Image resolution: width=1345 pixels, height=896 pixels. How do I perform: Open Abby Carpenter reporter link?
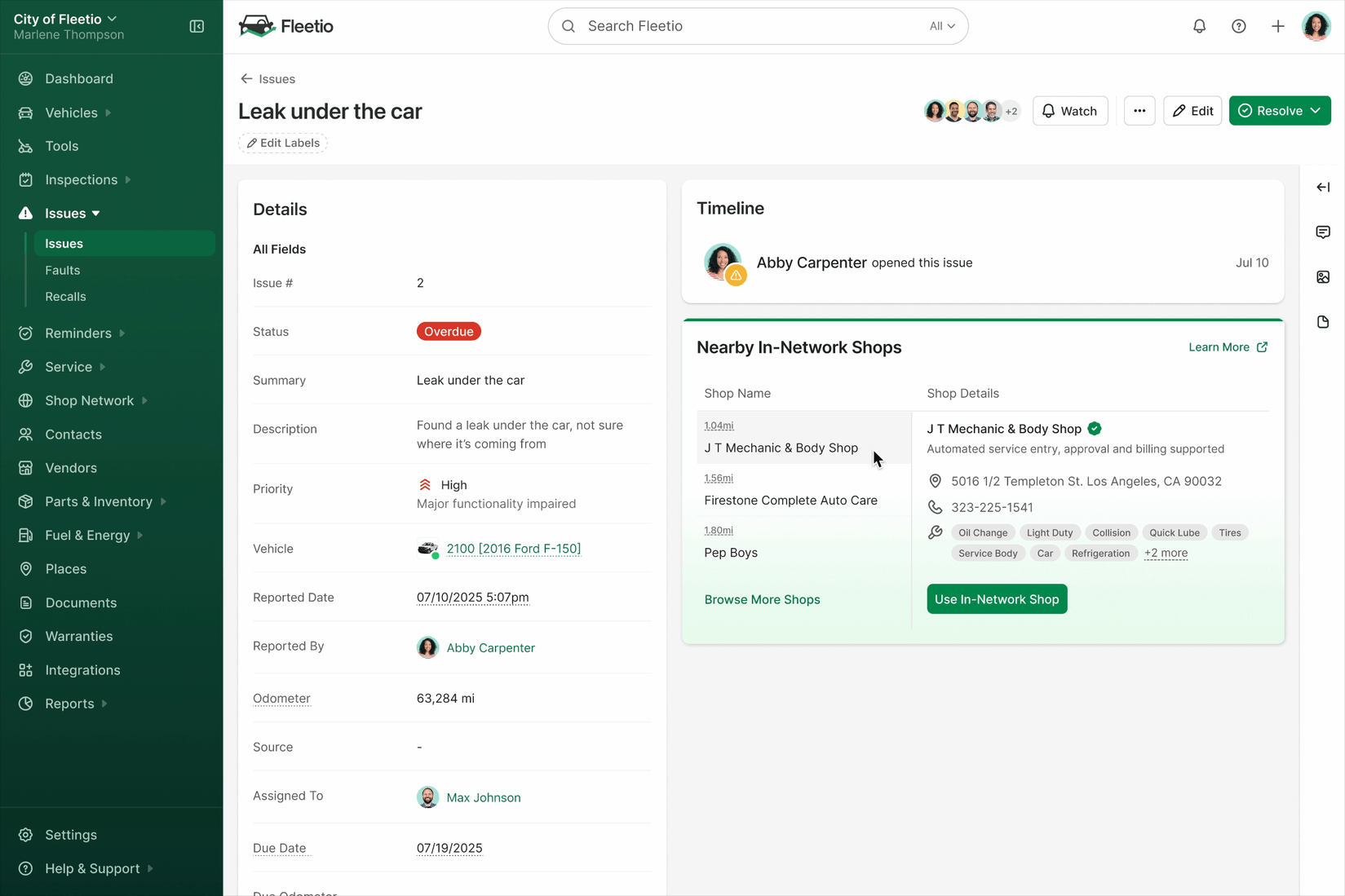tap(490, 648)
